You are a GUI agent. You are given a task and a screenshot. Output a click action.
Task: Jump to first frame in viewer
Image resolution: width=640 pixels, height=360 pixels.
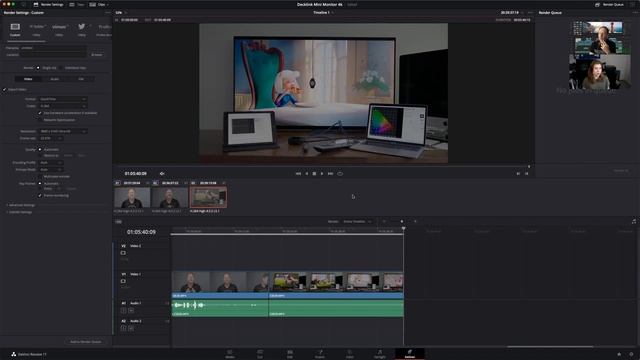(298, 173)
